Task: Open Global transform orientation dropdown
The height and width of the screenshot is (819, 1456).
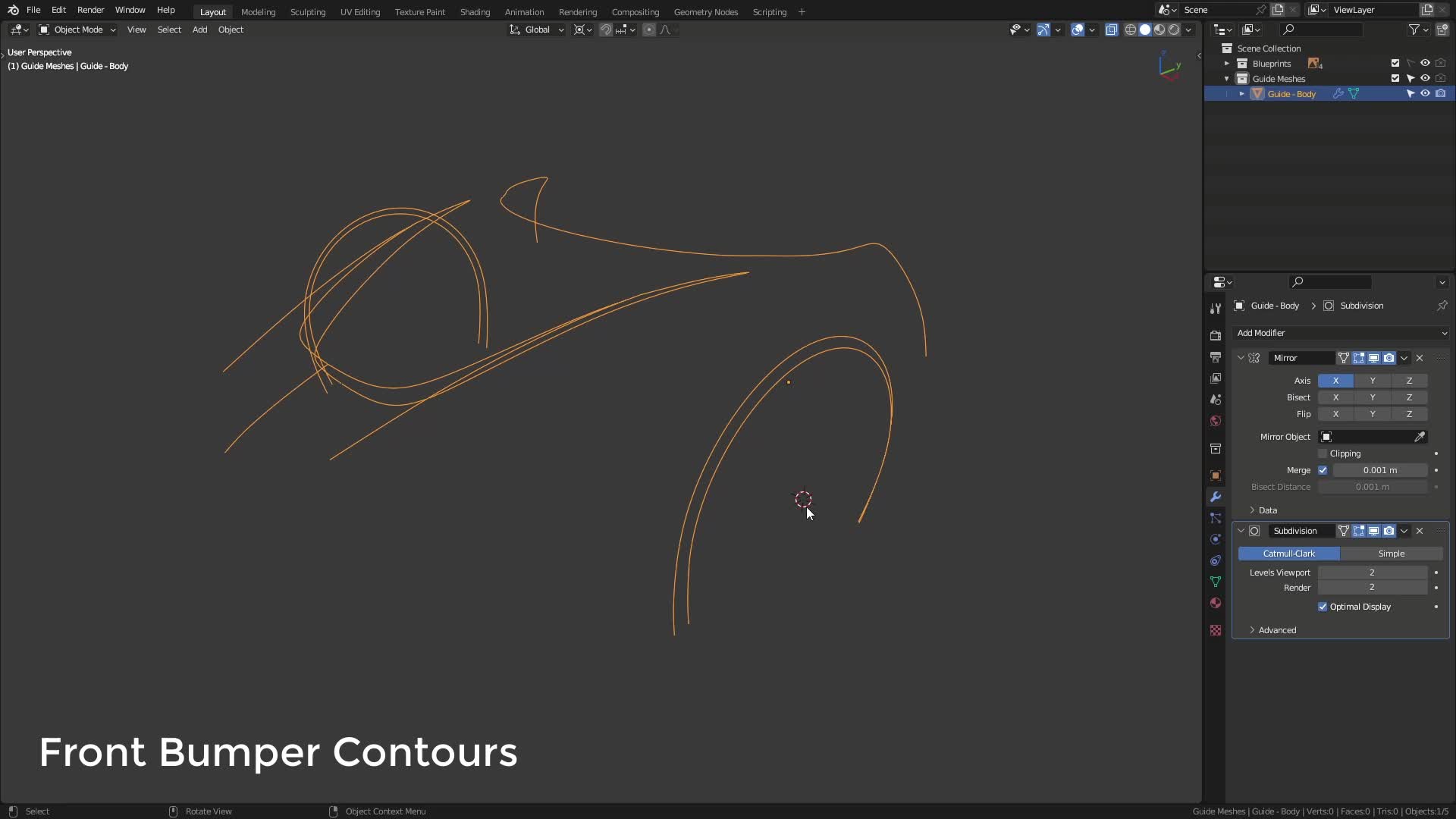Action: pos(537,30)
